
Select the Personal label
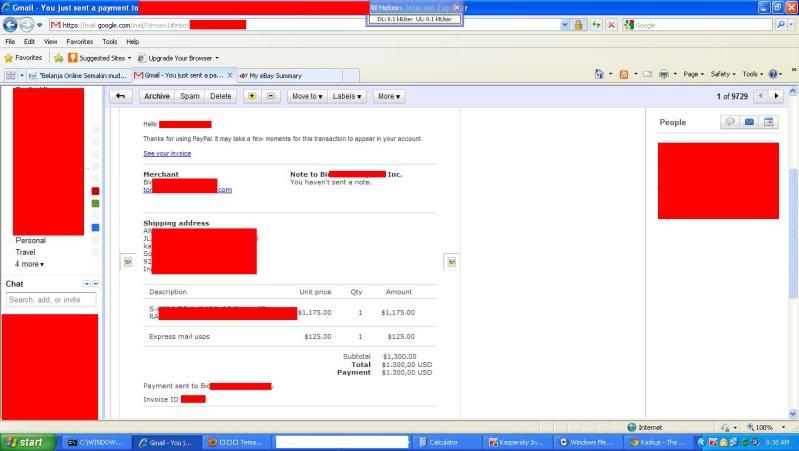coord(31,241)
